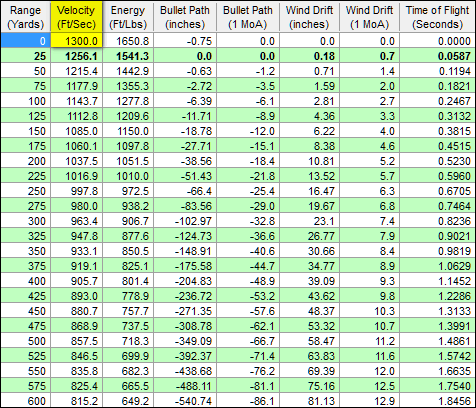This screenshot has height=408, width=476.
Task: Click the Time of Flight (Seconds) header
Action: click(438, 18)
